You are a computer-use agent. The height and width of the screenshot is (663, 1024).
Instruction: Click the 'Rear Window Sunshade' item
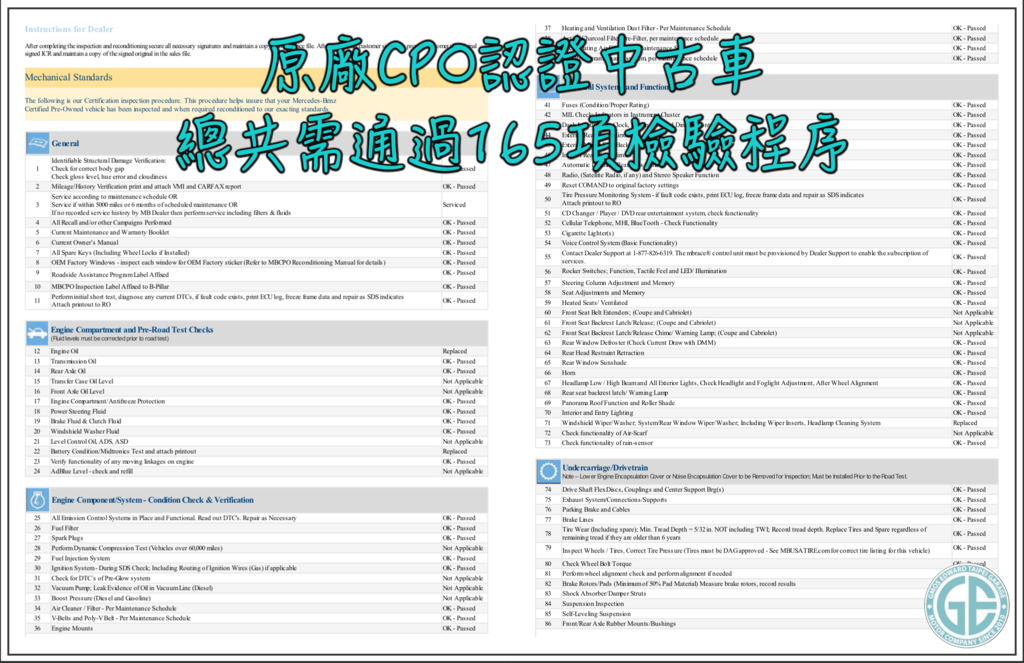(594, 363)
